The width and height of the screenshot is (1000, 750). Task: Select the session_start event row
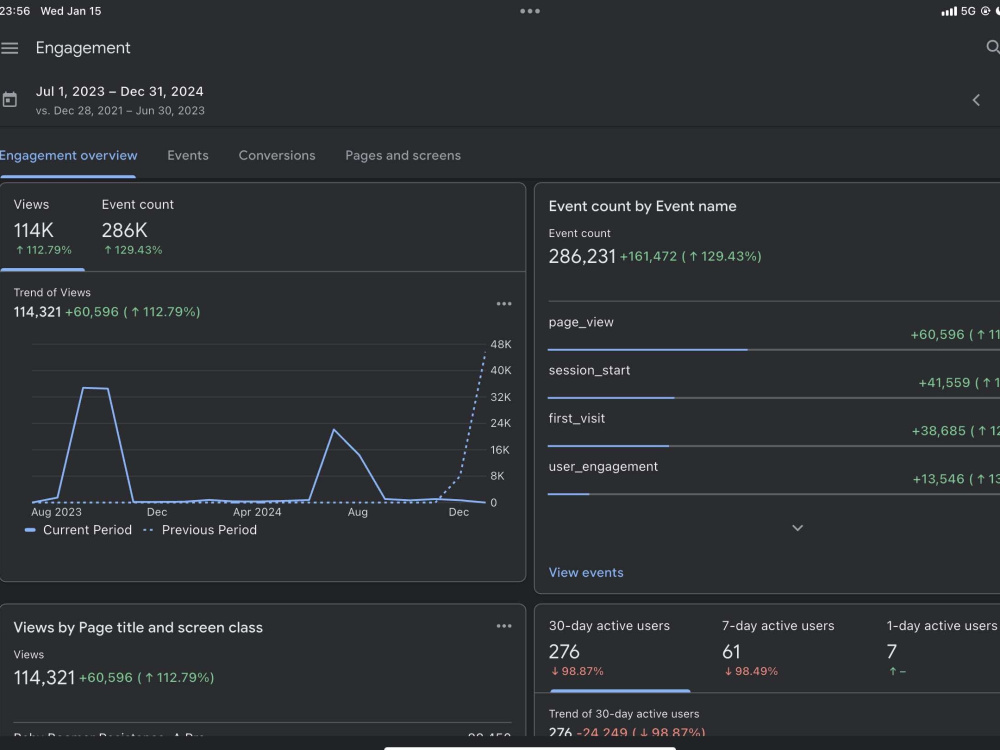[x=774, y=378]
